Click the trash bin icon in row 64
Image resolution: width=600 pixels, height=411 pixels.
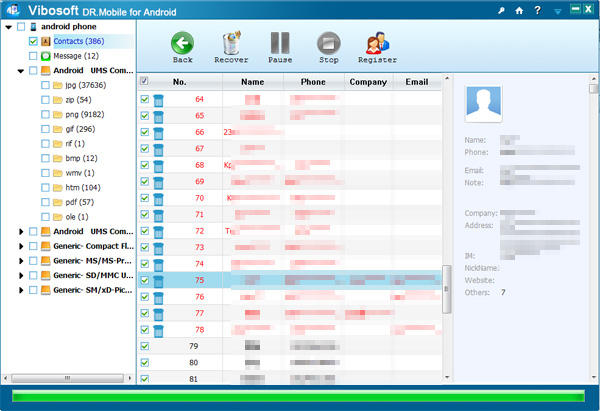pyautogui.click(x=158, y=100)
